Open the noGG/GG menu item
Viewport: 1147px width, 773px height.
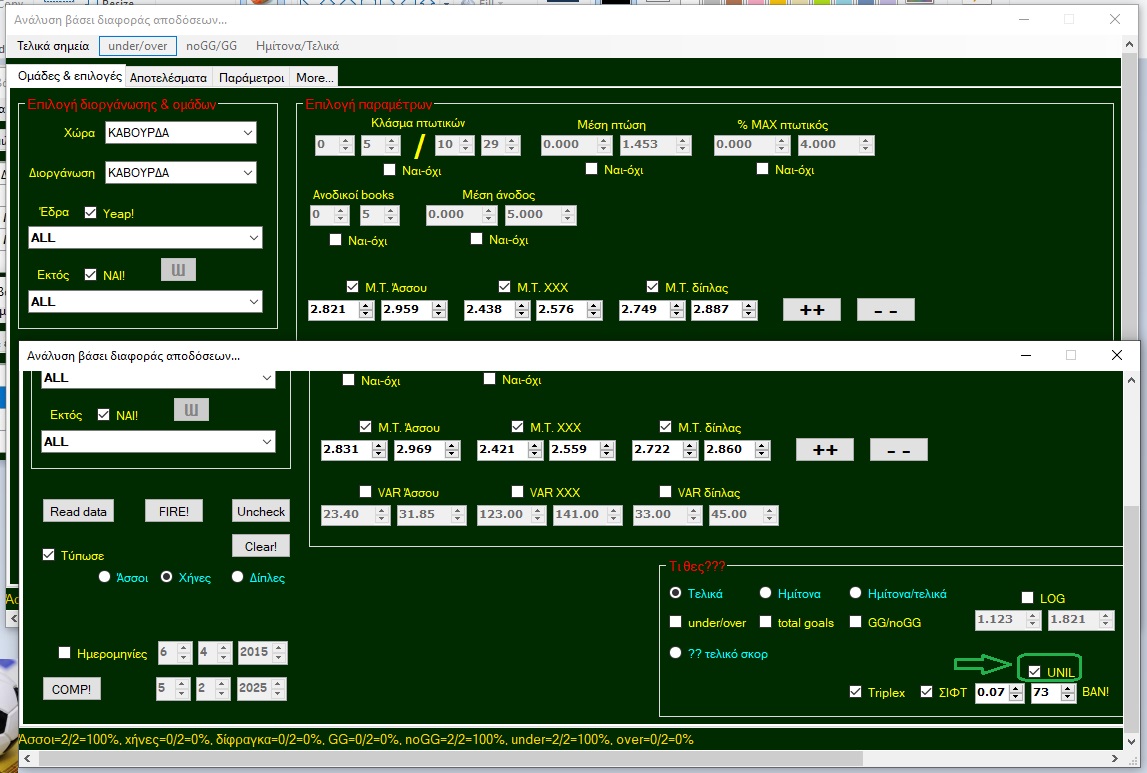tap(212, 46)
